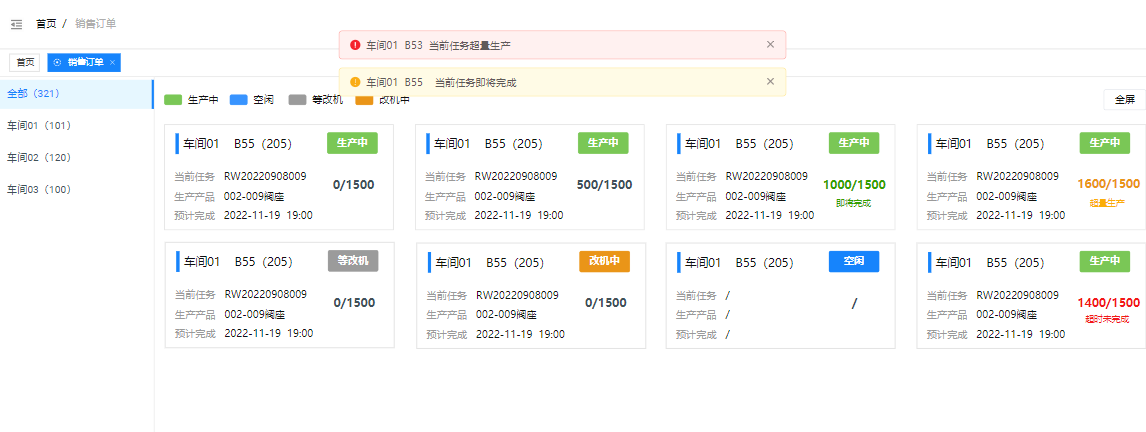Close the 销售订单 tab with its X
This screenshot has width=1146, height=432.
click(x=113, y=62)
